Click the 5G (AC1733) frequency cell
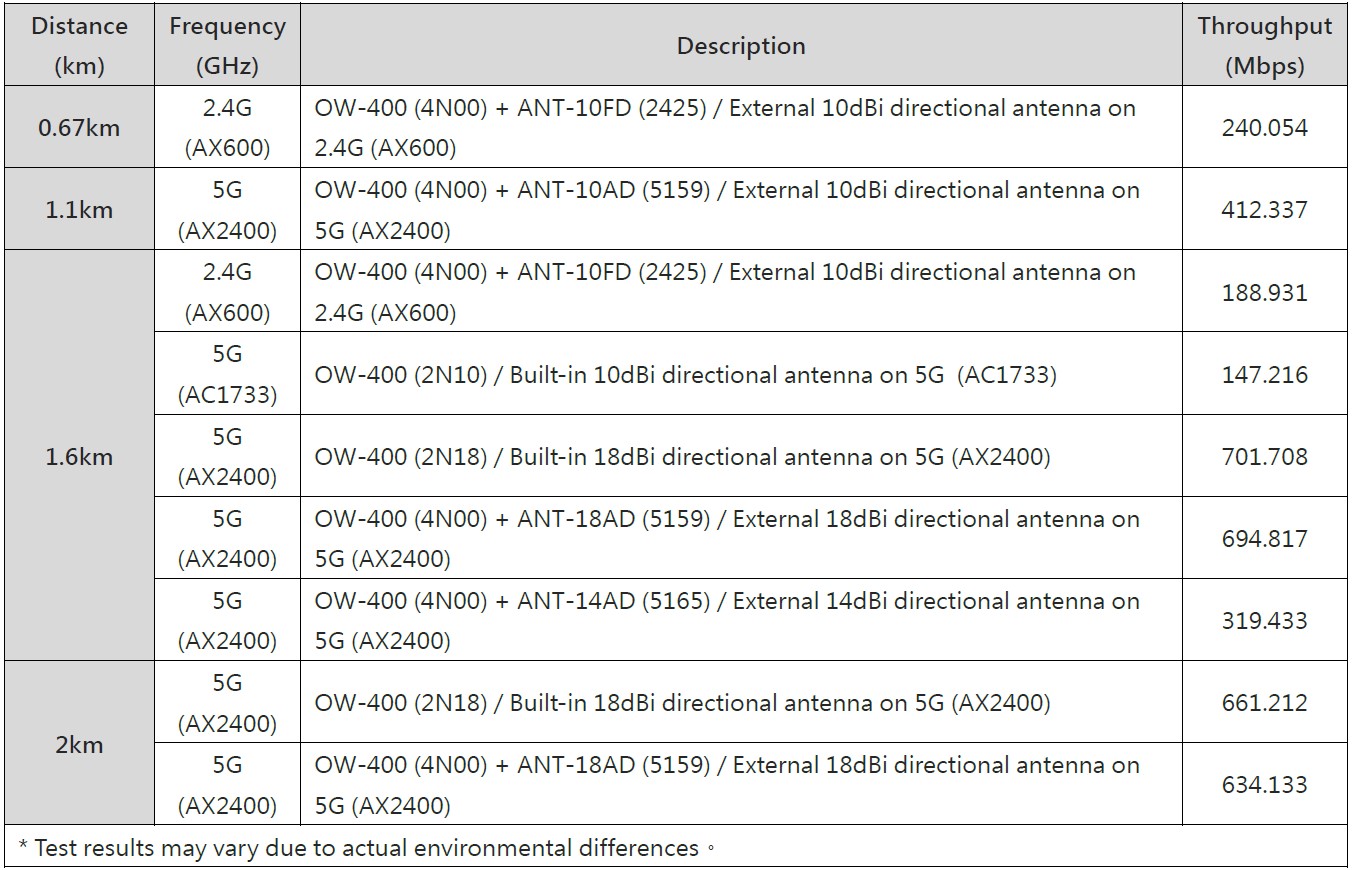The height and width of the screenshot is (870, 1352). [227, 375]
